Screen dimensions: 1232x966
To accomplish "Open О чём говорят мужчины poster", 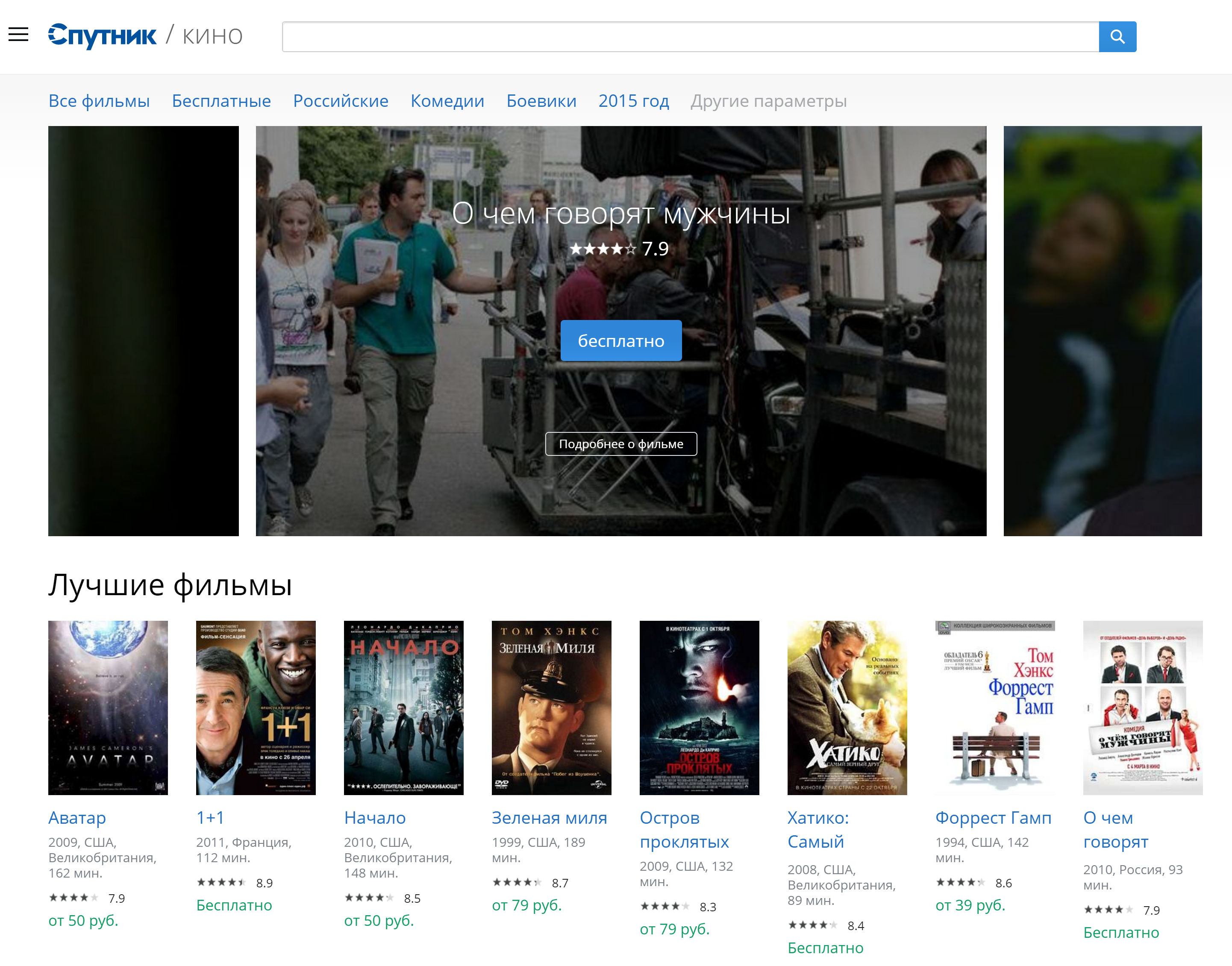I will click(1143, 708).
